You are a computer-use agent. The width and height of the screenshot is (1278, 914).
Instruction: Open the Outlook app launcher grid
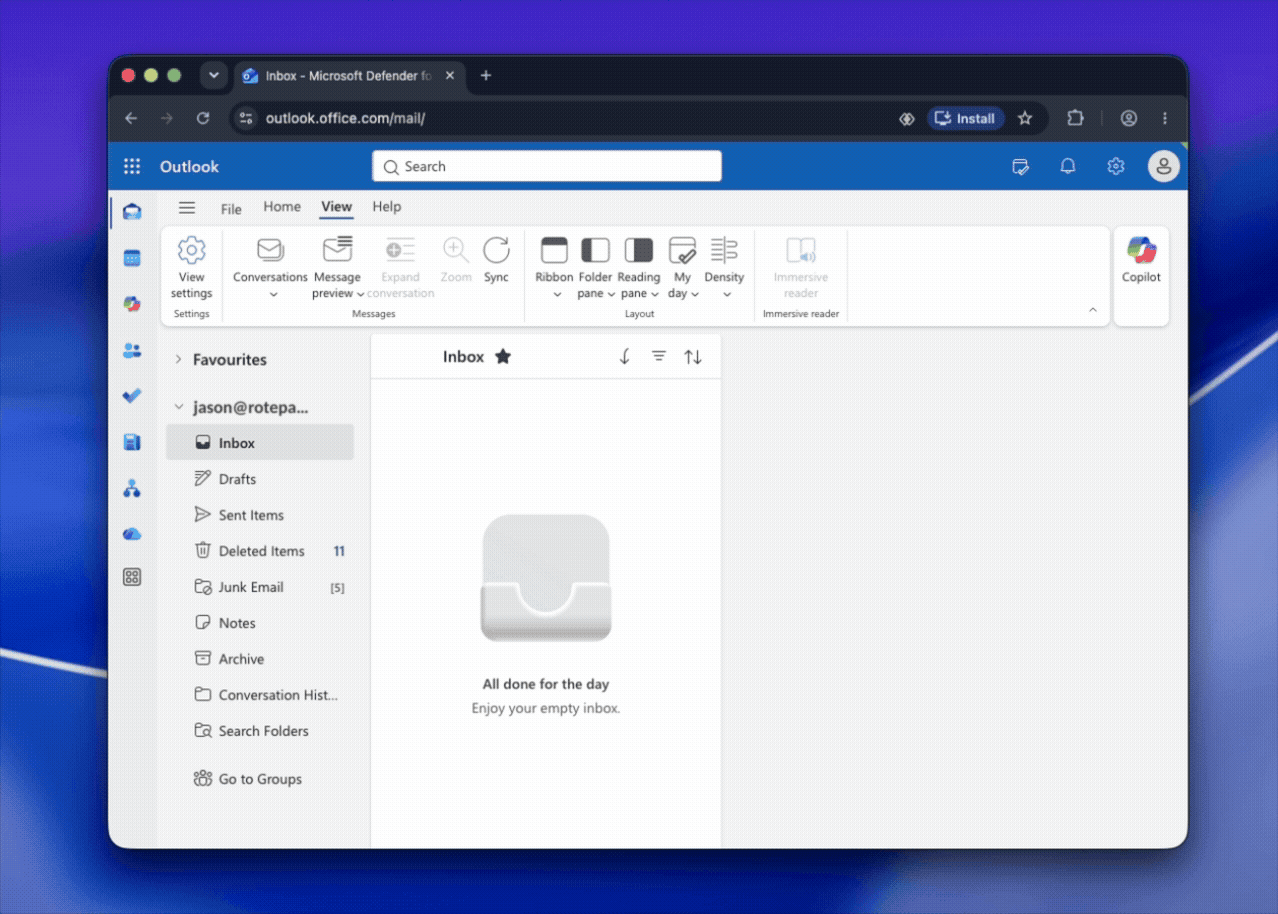(x=132, y=167)
